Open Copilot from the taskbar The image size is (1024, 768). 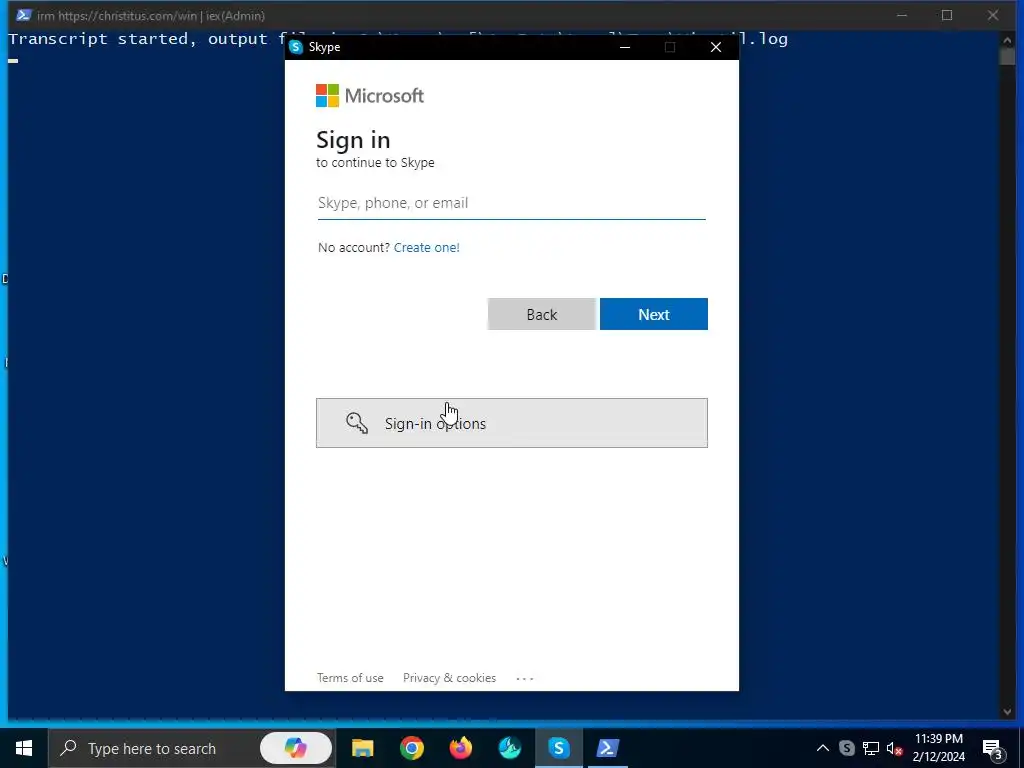coord(295,748)
